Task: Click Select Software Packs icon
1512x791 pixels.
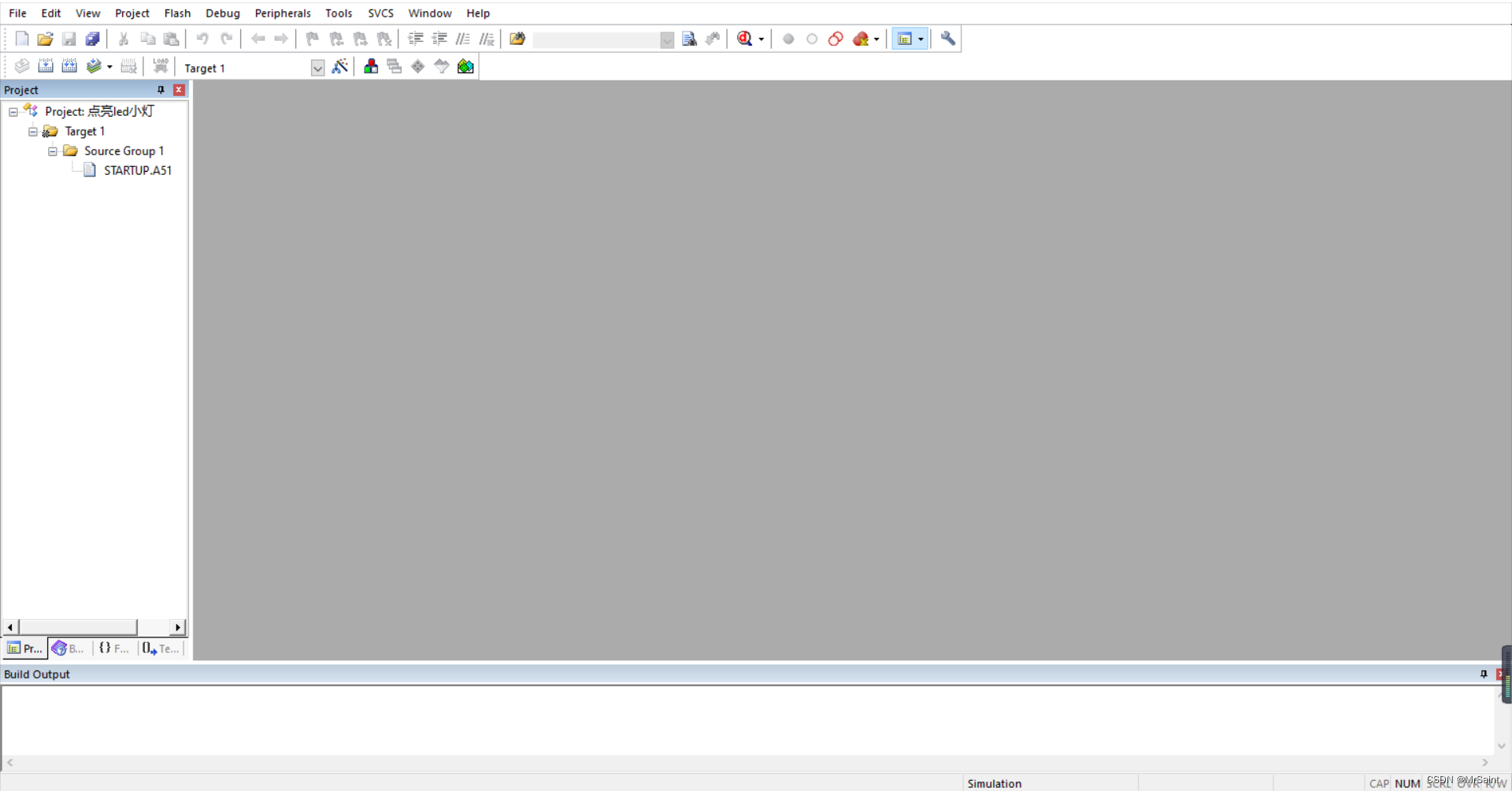Action: 442,67
